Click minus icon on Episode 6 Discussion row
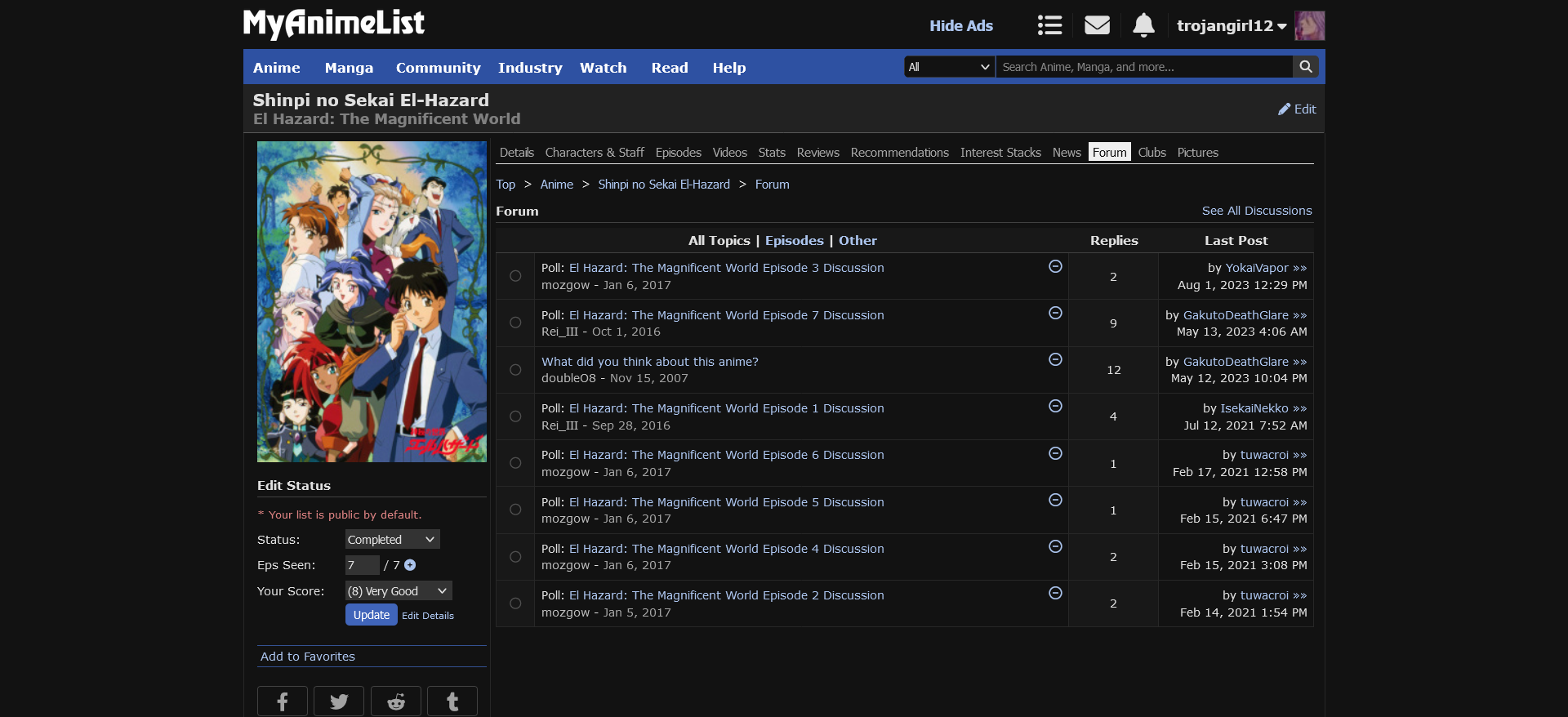 click(x=1055, y=453)
